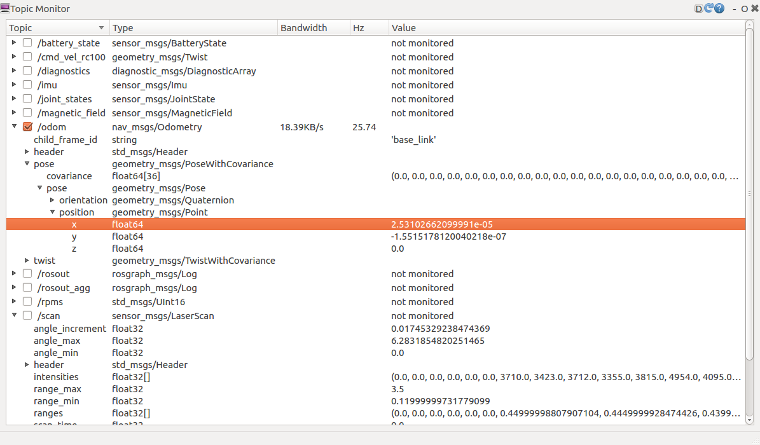Expand the orientation Quaternion node
This screenshot has width=760, height=445.
point(52,200)
